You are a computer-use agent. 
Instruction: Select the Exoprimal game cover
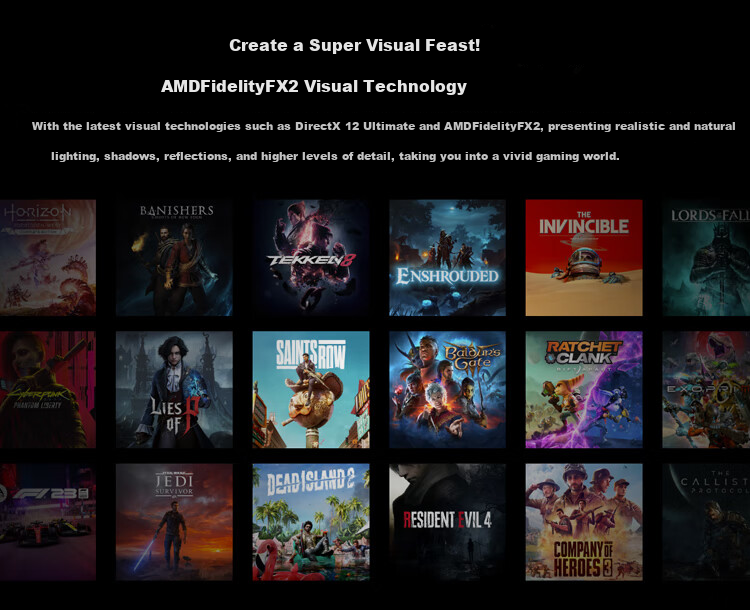click(x=706, y=389)
